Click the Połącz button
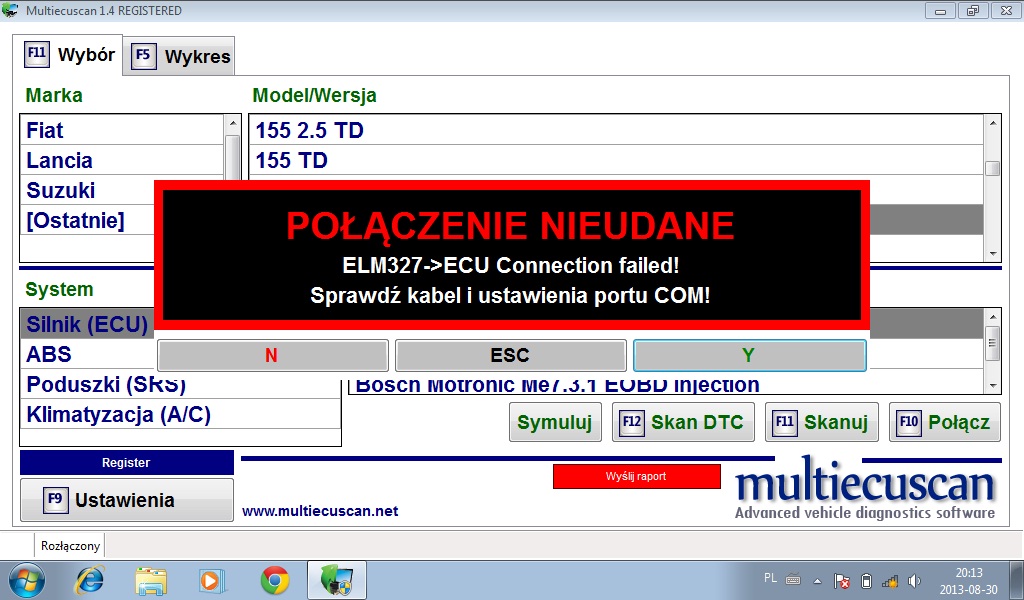Image resolution: width=1024 pixels, height=600 pixels. tap(944, 422)
